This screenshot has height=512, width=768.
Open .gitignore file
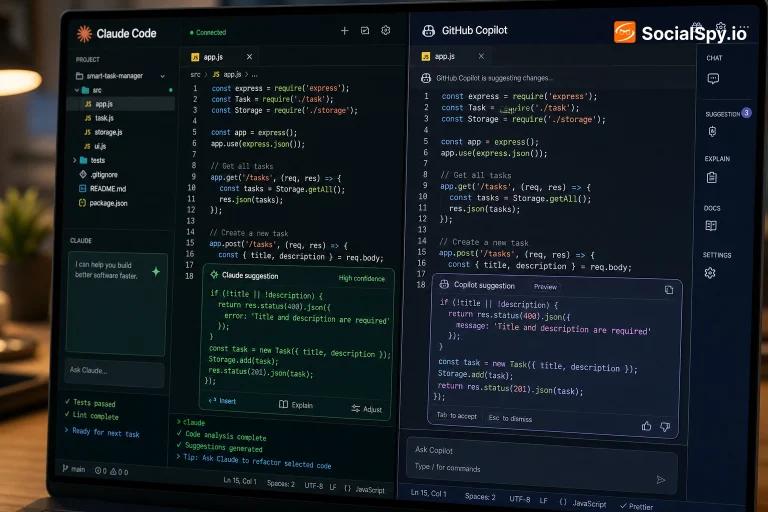click(98, 175)
